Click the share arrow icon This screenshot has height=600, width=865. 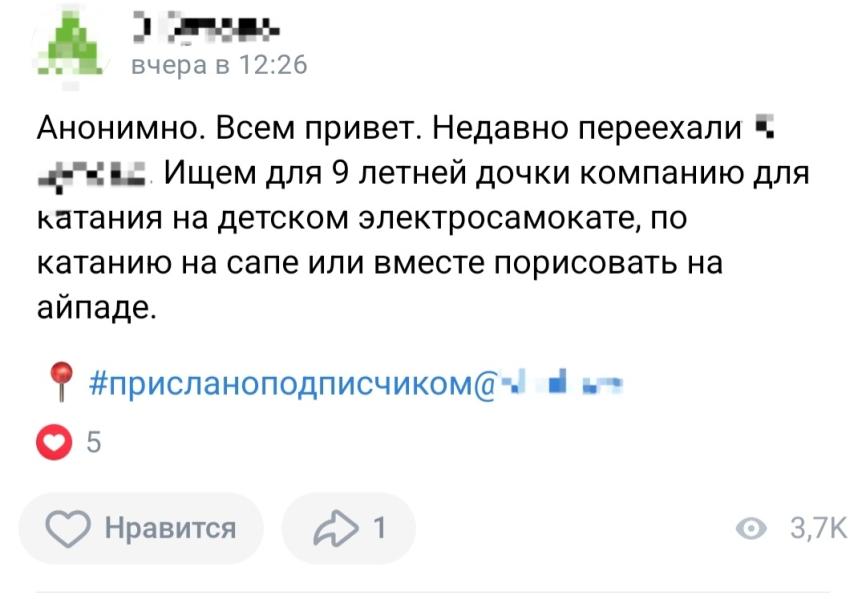pos(335,528)
